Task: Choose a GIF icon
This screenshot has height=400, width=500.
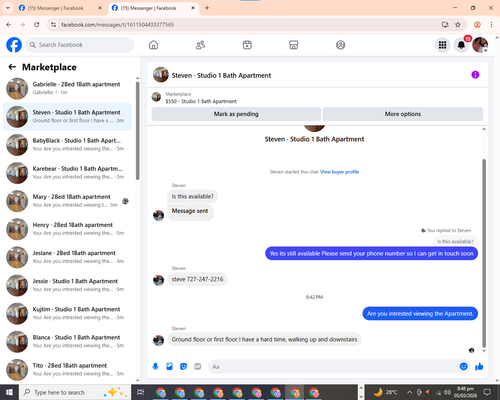Action: (198, 367)
